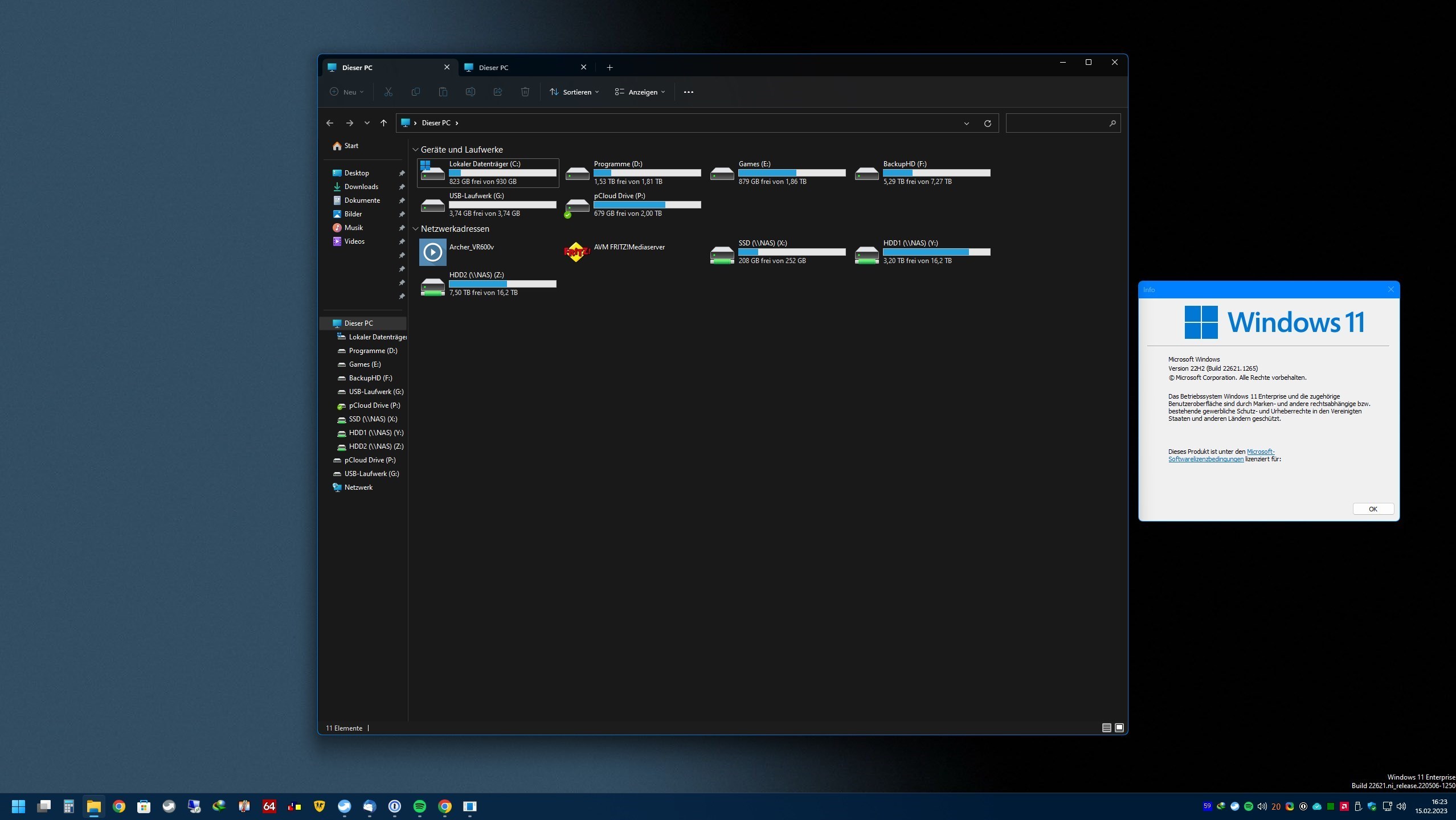Switch to large icons view in status bar
The height and width of the screenshot is (820, 1456).
(x=1119, y=728)
